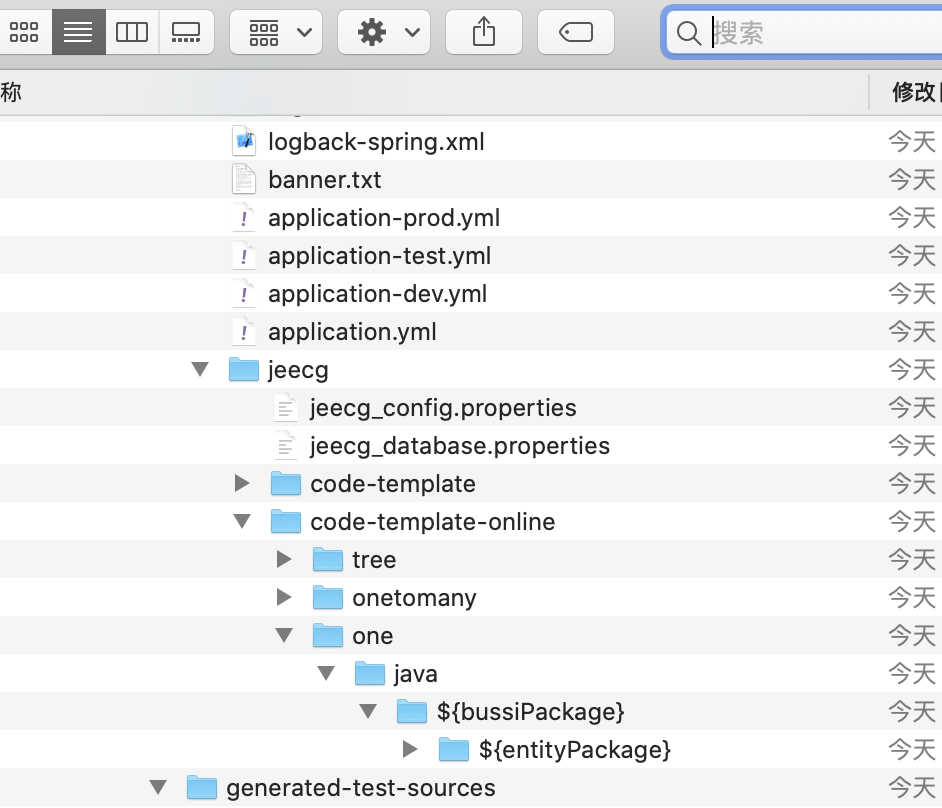Expand the onetomany folder
This screenshot has width=942, height=808.
pyautogui.click(x=284, y=597)
